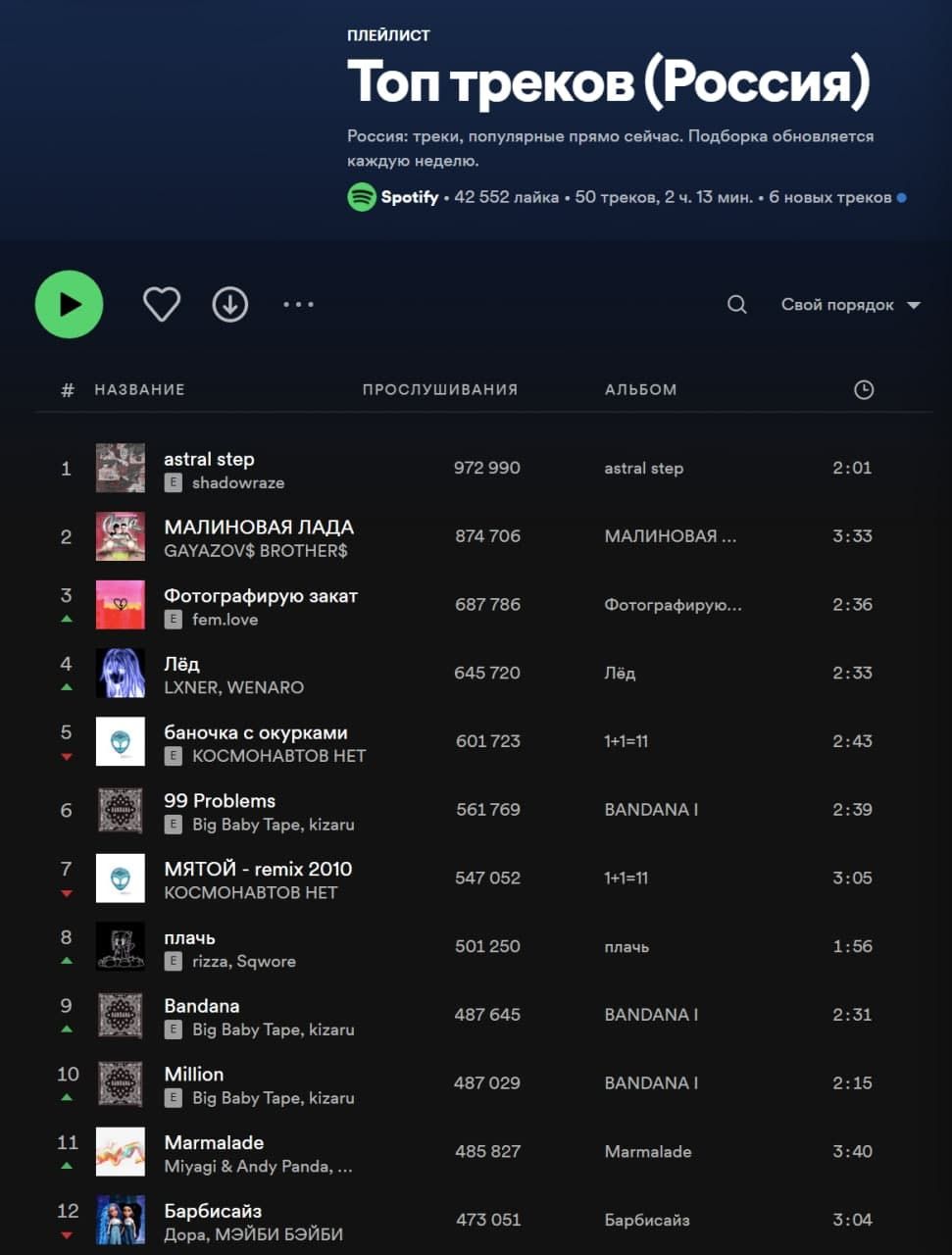Click the 'Marmalade' track cover art
Image resolution: width=952 pixels, height=1255 pixels.
pos(121,1152)
